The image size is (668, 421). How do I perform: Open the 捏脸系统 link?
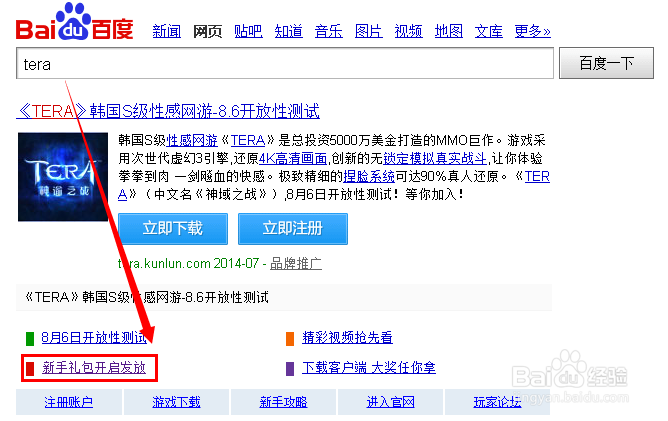(x=369, y=176)
